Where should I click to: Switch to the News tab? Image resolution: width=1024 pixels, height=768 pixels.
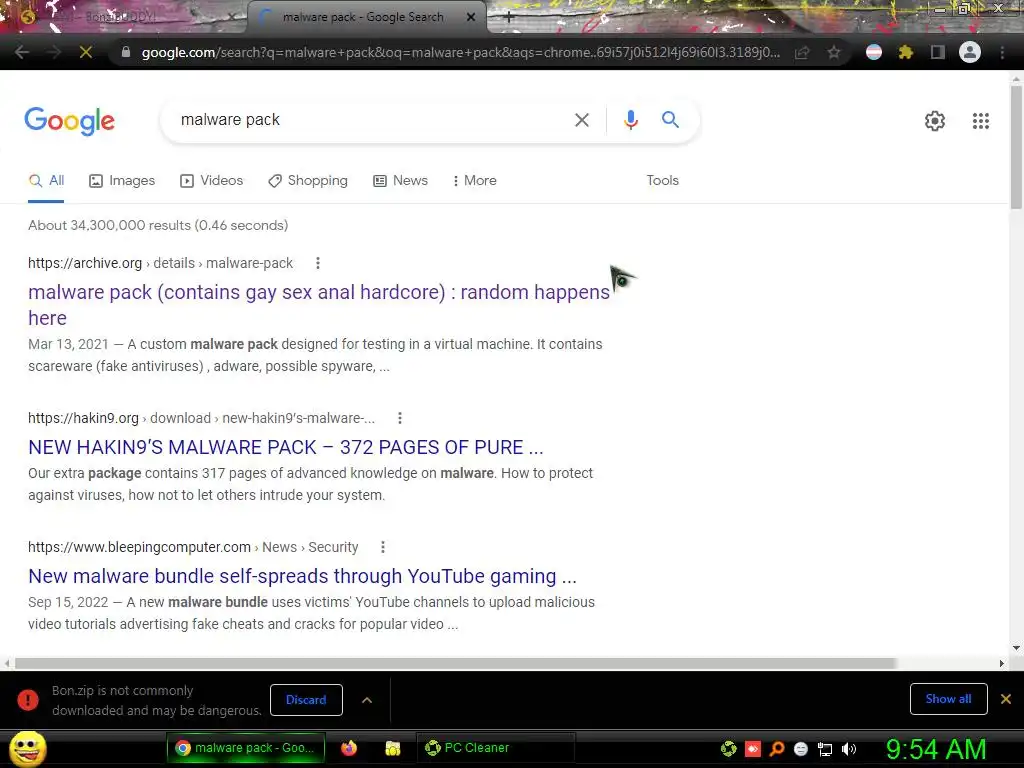[x=400, y=181]
